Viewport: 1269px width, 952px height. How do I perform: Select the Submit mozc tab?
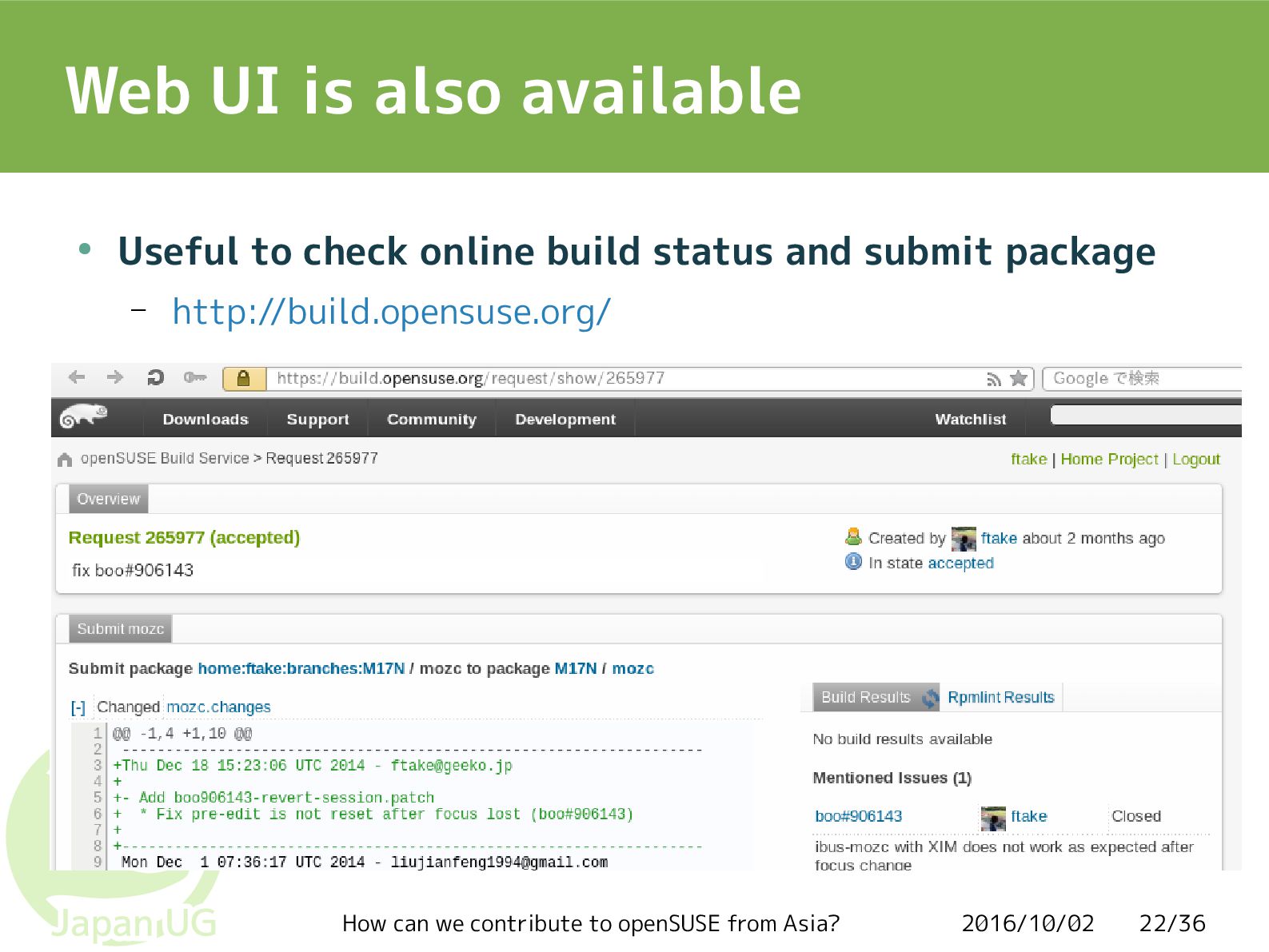coord(120,628)
